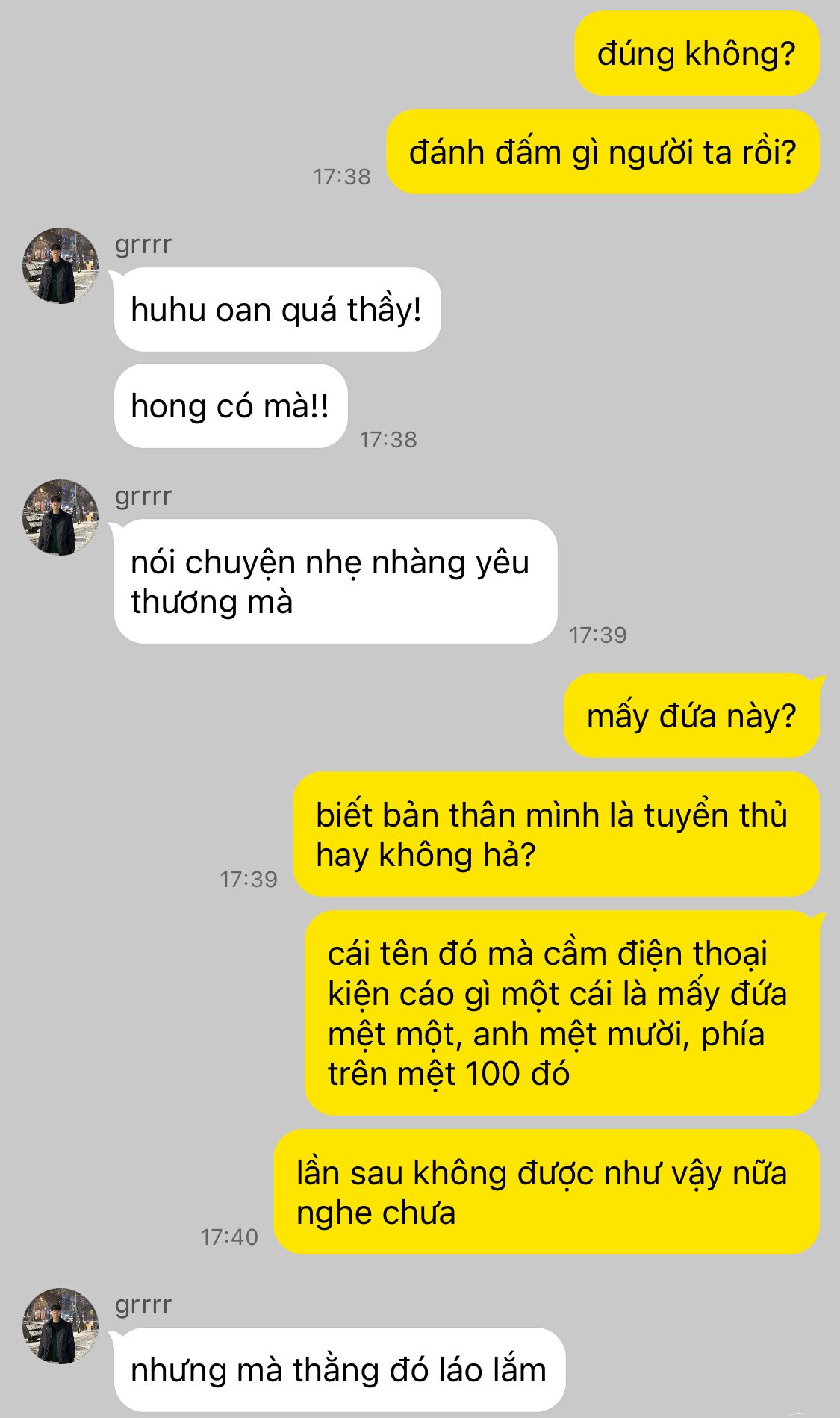Tap the name grrrr above "nhưng mà thằng đó"
The image size is (840, 1418).
tap(143, 1305)
